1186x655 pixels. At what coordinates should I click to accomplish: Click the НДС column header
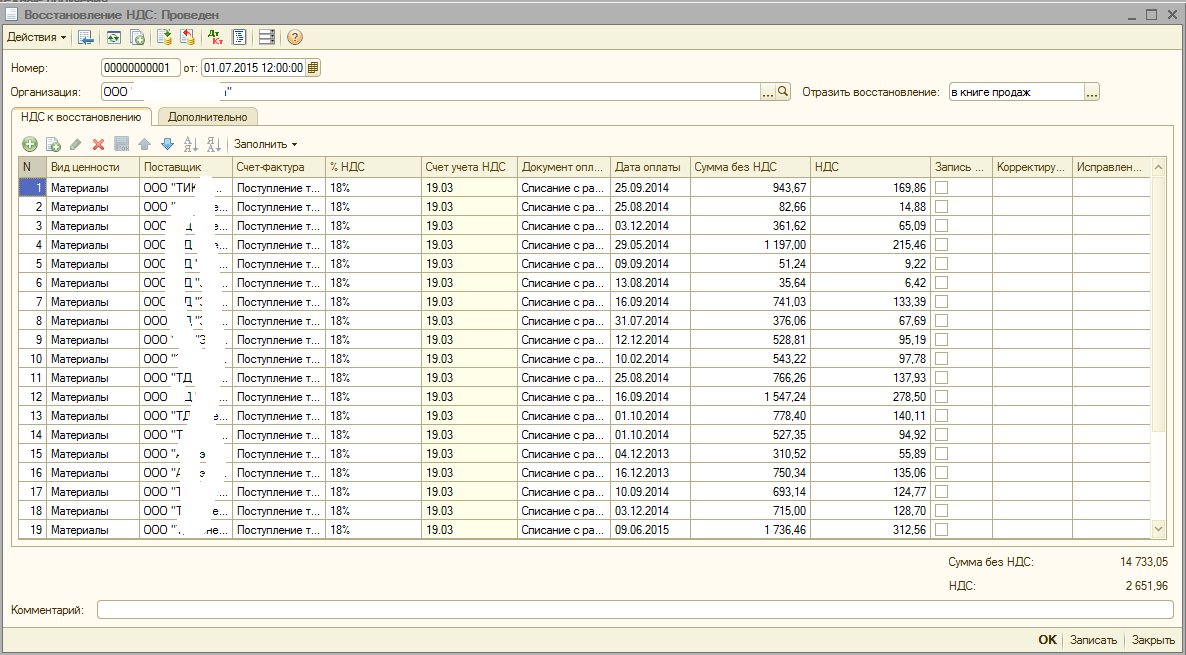tap(870, 167)
